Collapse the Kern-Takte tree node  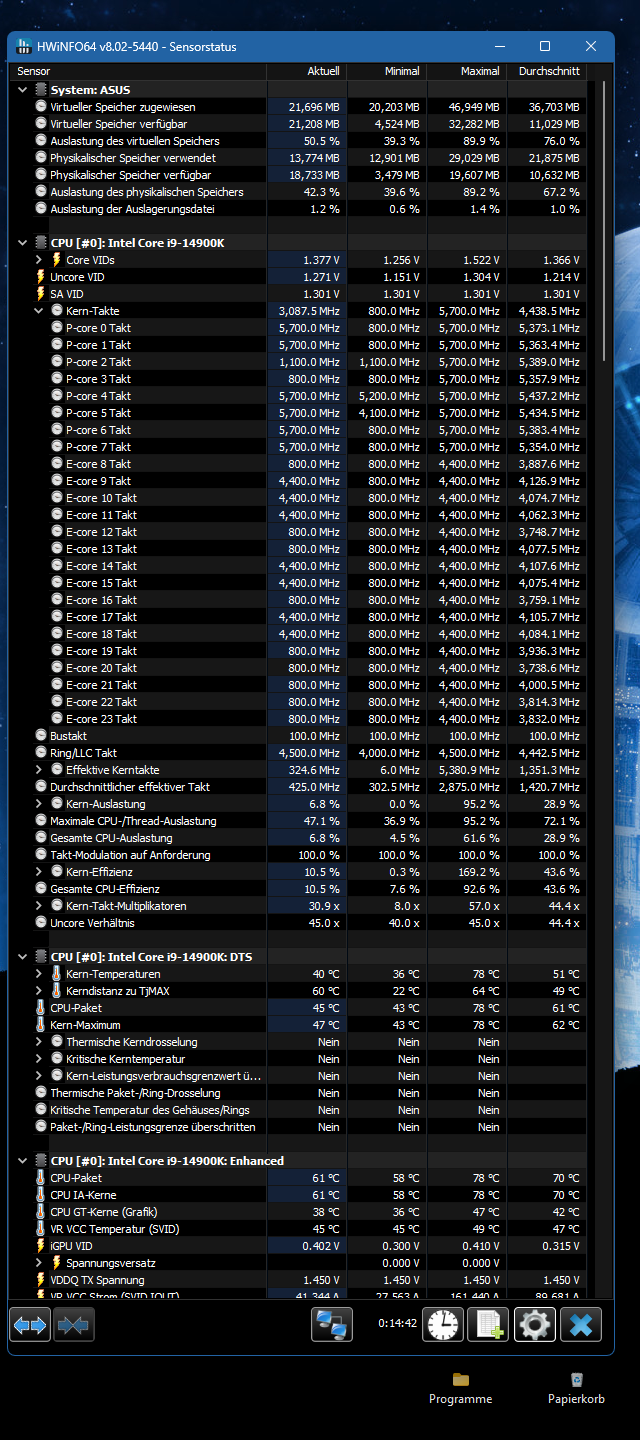pos(39,311)
